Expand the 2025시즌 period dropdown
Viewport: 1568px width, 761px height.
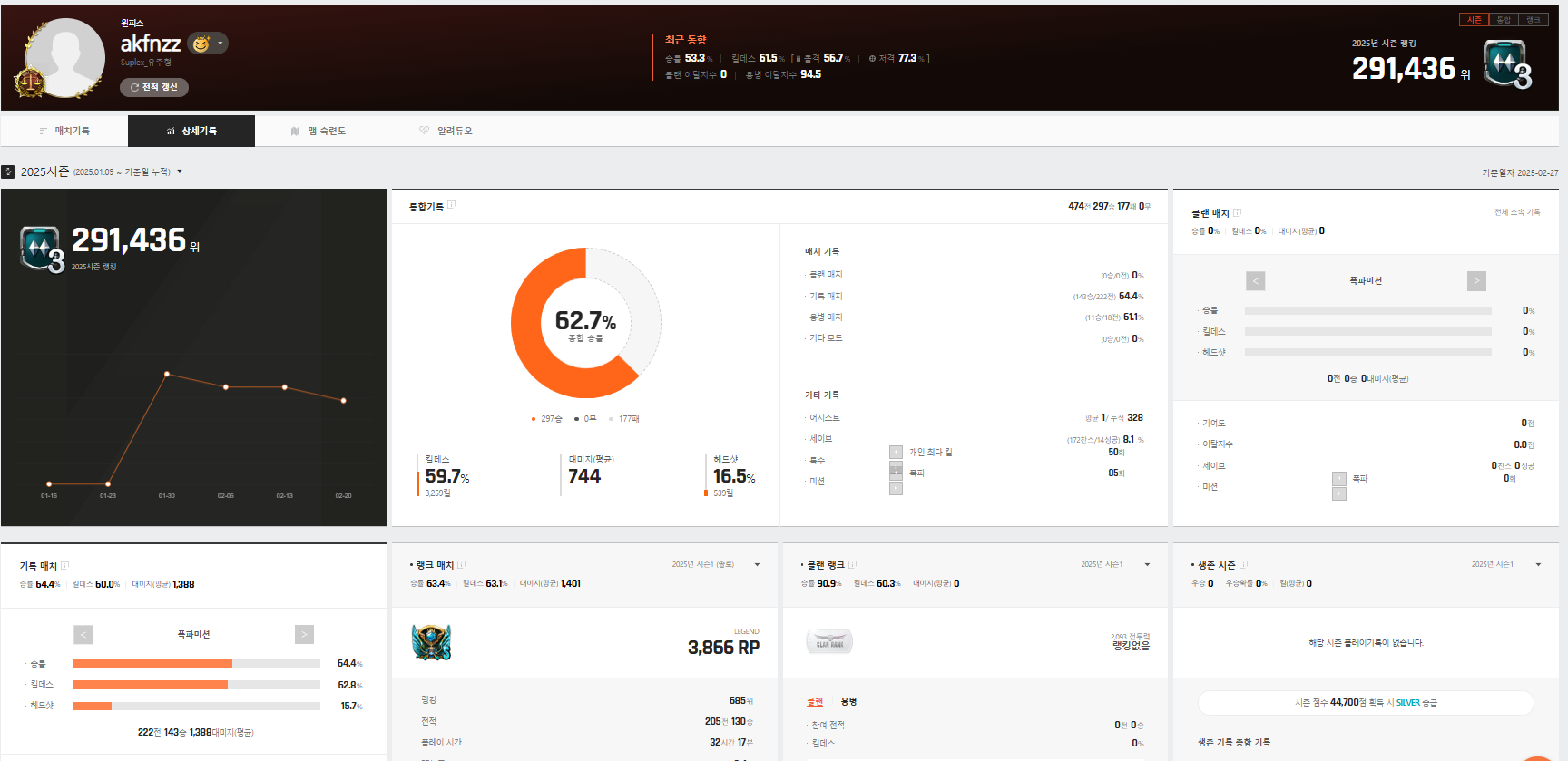pos(180,171)
